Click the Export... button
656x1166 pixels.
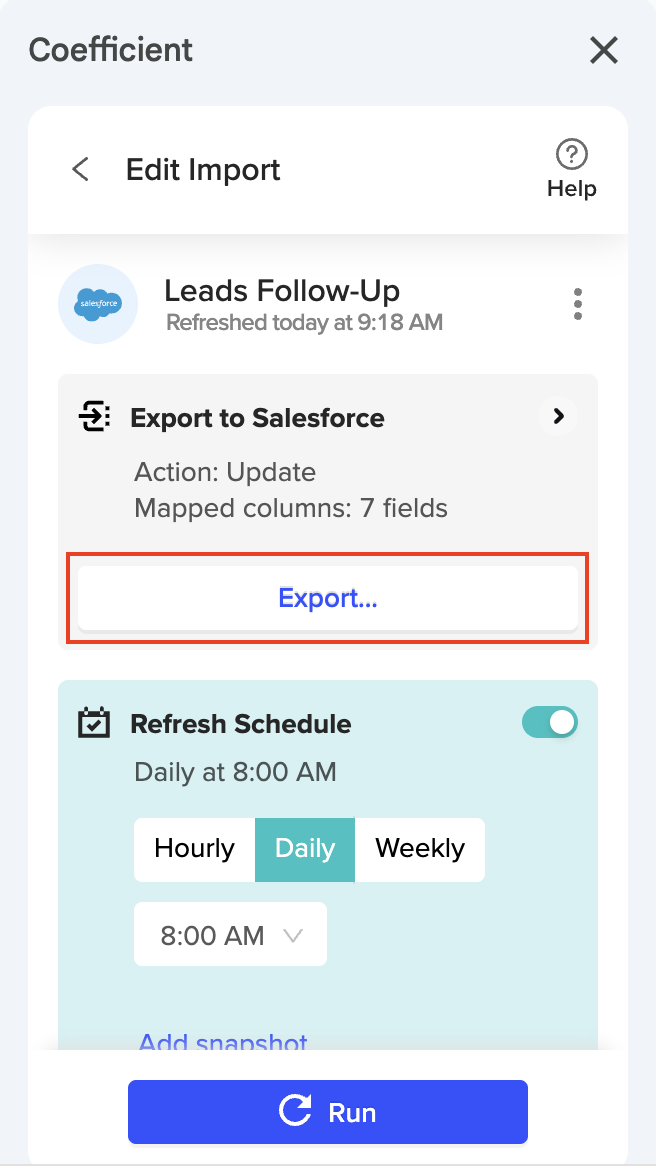click(x=328, y=598)
